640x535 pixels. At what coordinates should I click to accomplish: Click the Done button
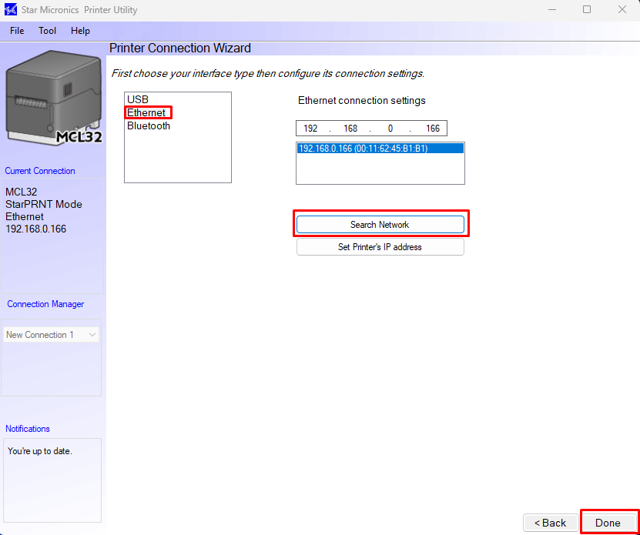click(608, 523)
